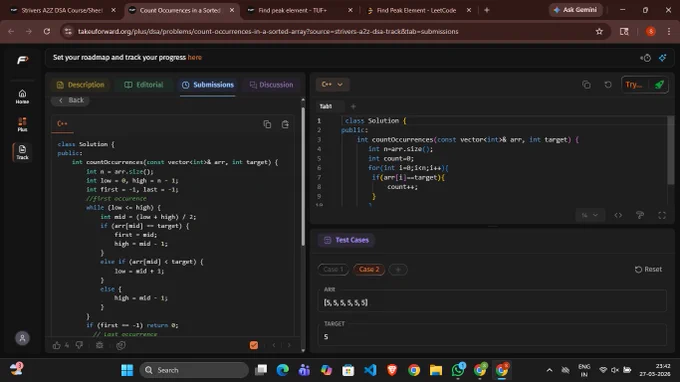Open the timer icon in top banner
The height and width of the screenshot is (382, 680).
pyautogui.click(x=645, y=58)
